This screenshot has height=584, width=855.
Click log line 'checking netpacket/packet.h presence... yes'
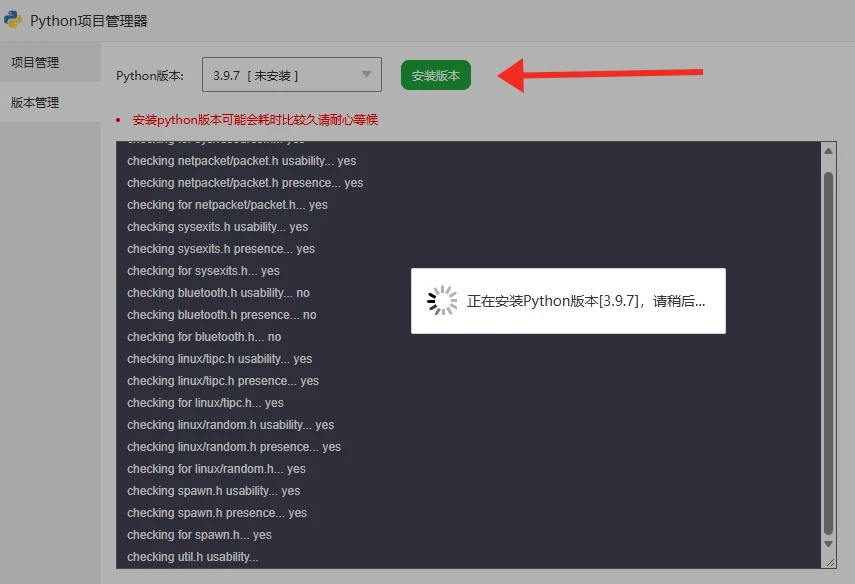coord(245,183)
